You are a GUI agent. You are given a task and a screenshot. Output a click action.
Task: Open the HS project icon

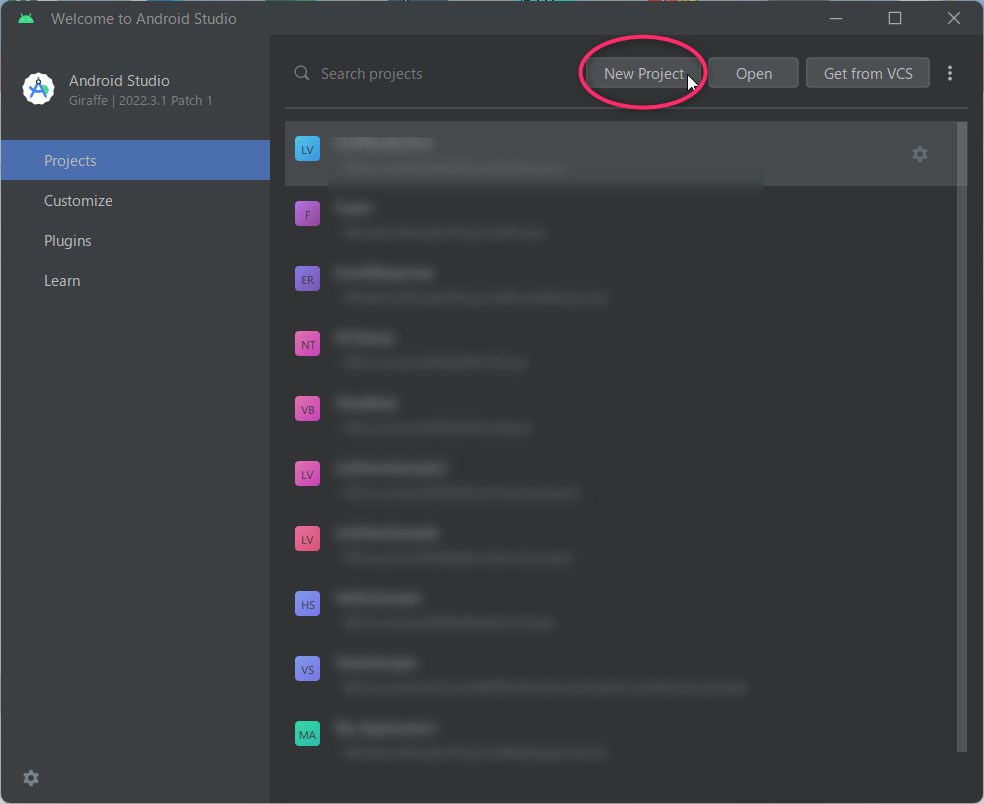[x=308, y=604]
